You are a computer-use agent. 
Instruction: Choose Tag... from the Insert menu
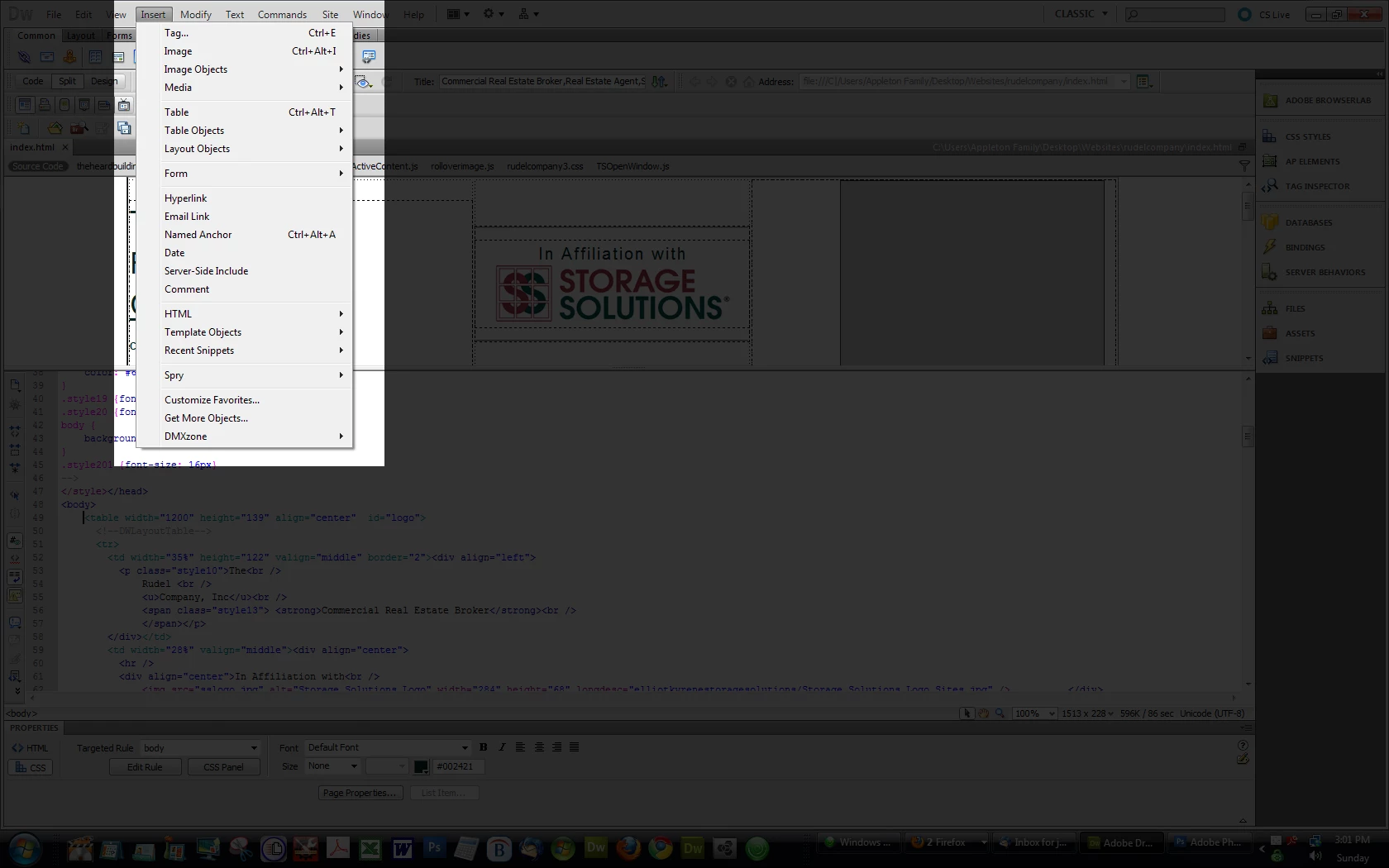pyautogui.click(x=255, y=33)
